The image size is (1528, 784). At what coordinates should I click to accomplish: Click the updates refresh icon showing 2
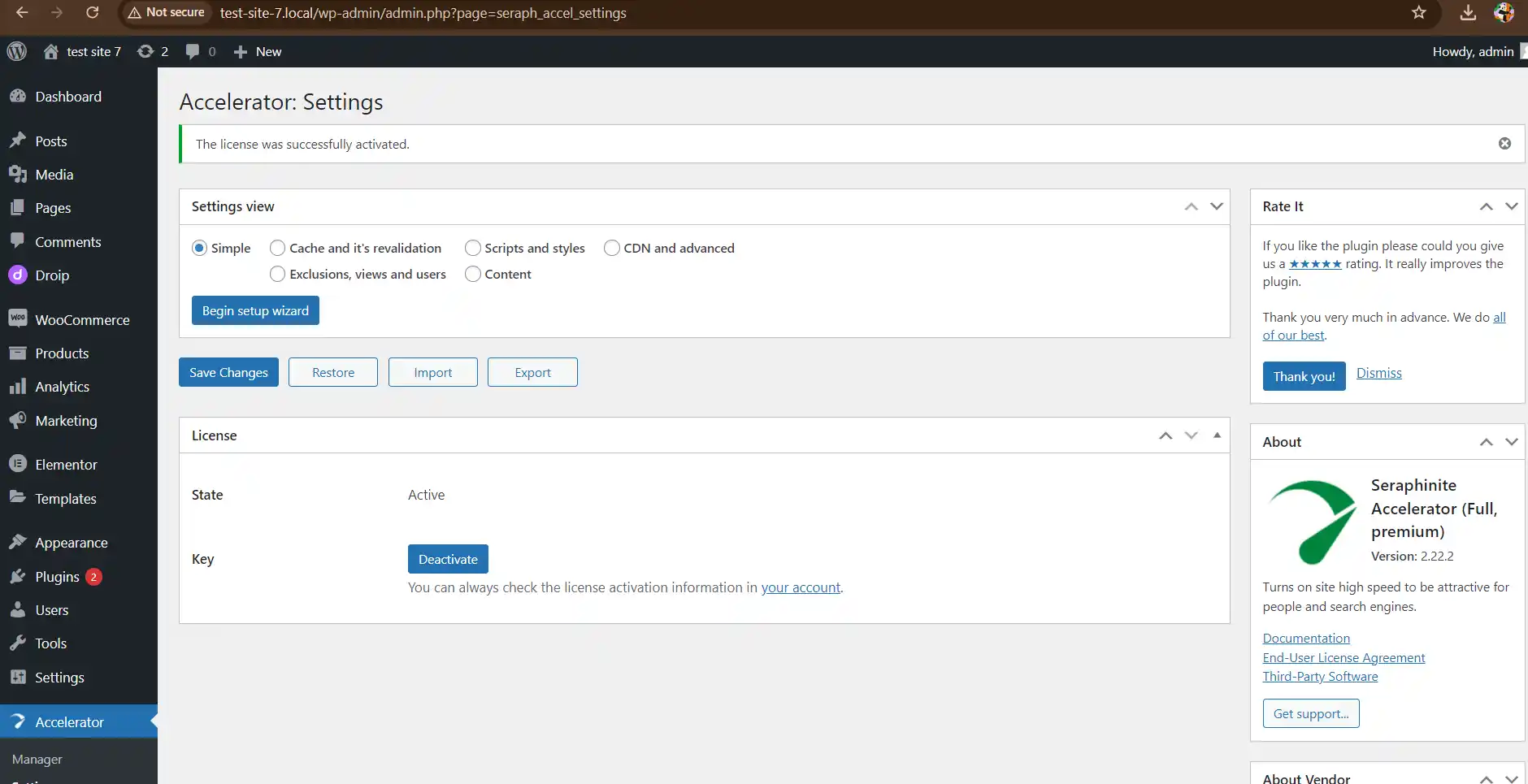[146, 51]
